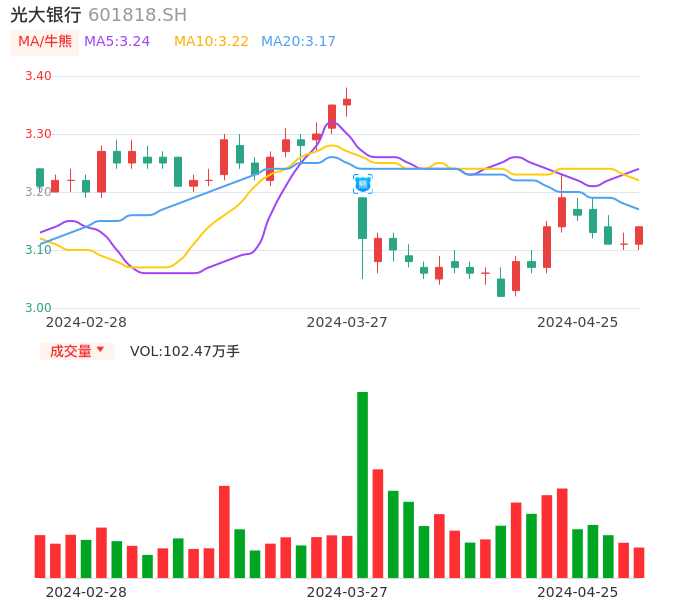Select the 2024-03-27 date on the price axis
The image size is (686, 606).
click(347, 322)
